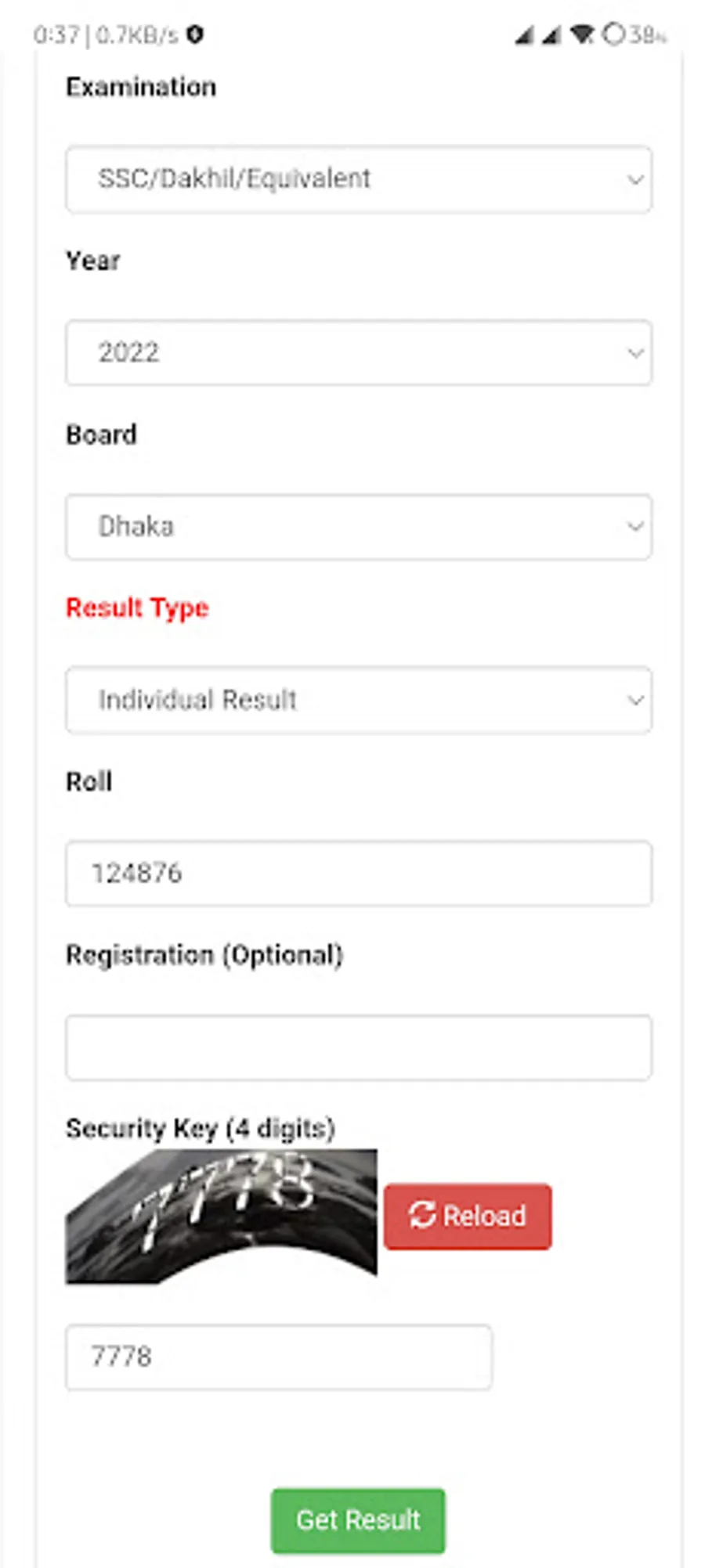705x1568 pixels.
Task: Click the red Result Type label
Action: 137,607
